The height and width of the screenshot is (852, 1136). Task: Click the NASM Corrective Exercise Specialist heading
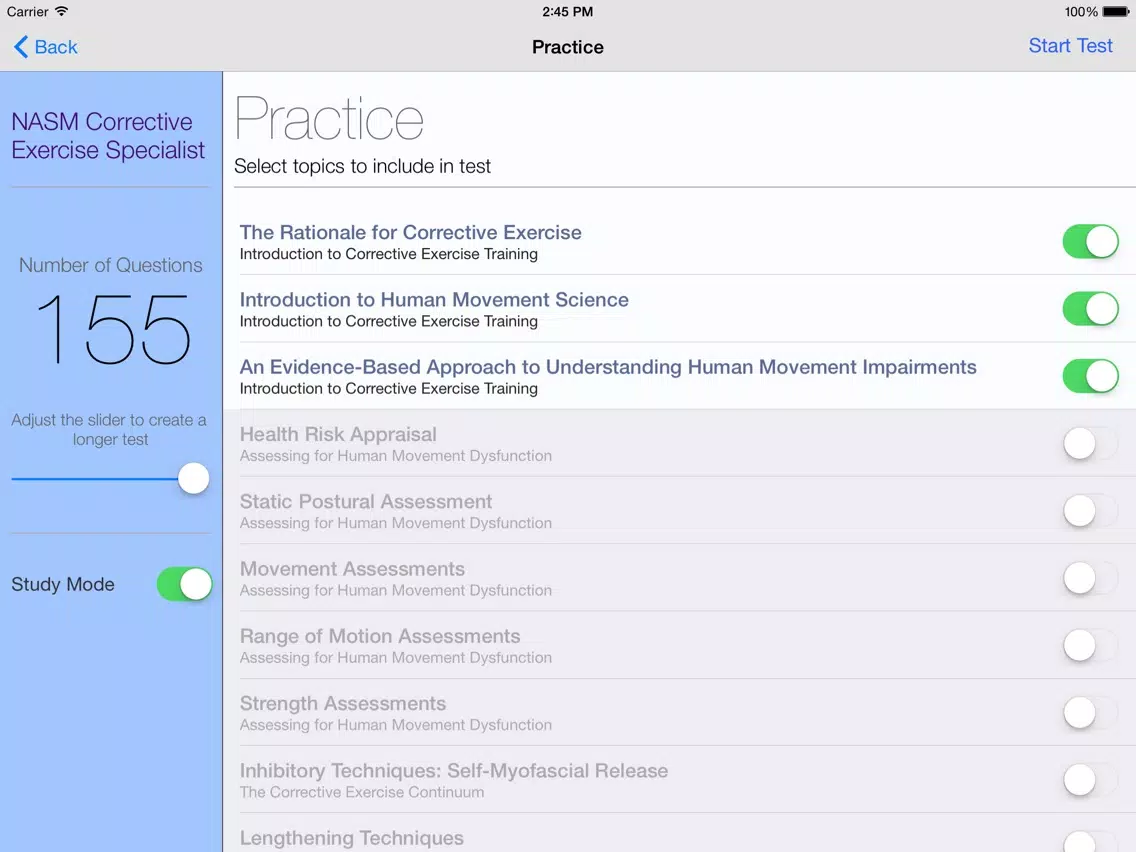click(x=108, y=135)
